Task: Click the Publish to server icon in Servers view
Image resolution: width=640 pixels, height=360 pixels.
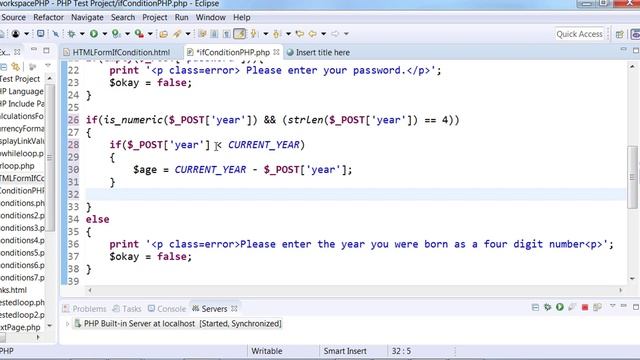Action: (x=597, y=307)
